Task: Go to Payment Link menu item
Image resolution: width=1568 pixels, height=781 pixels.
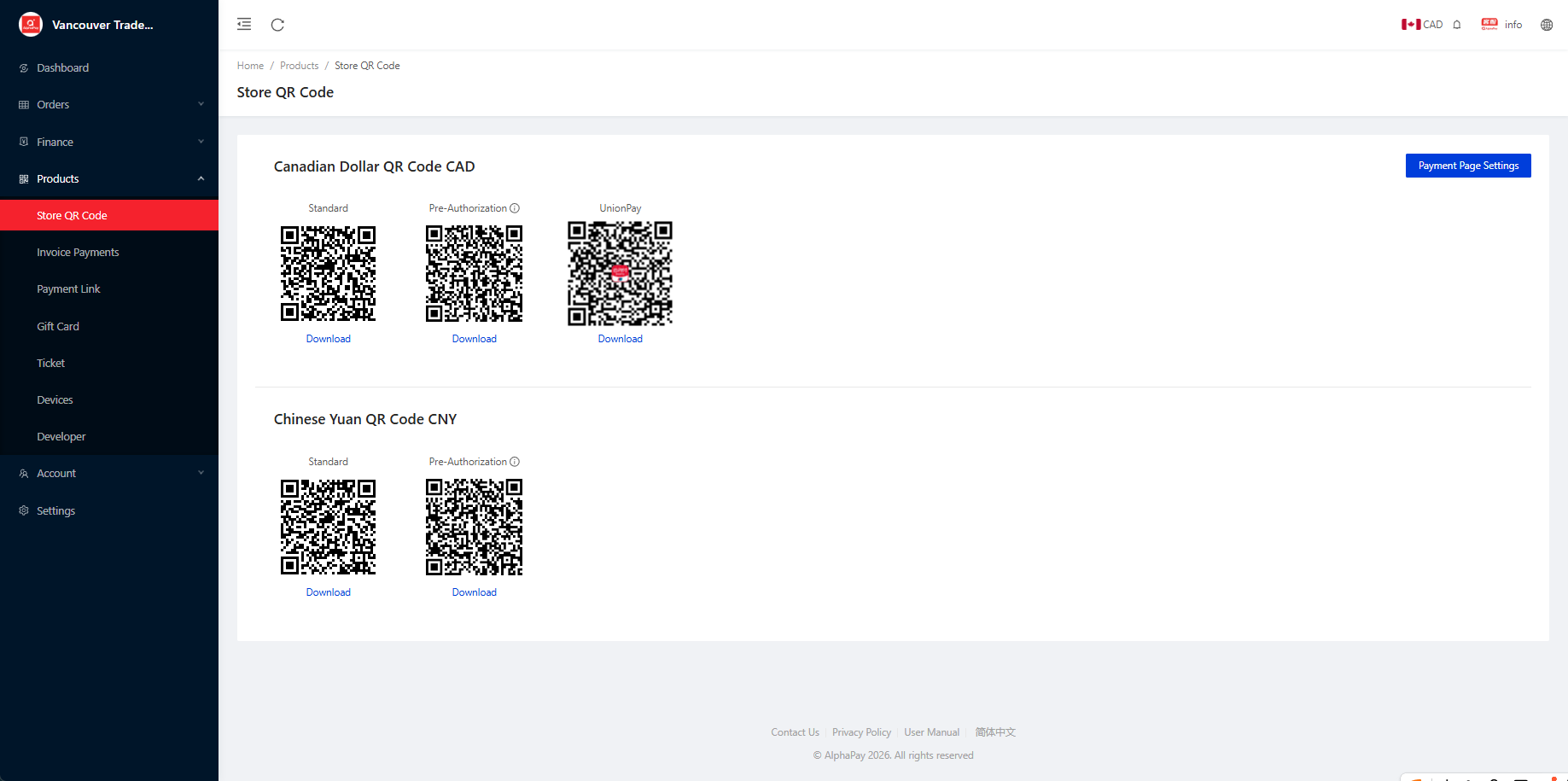Action: coord(68,289)
